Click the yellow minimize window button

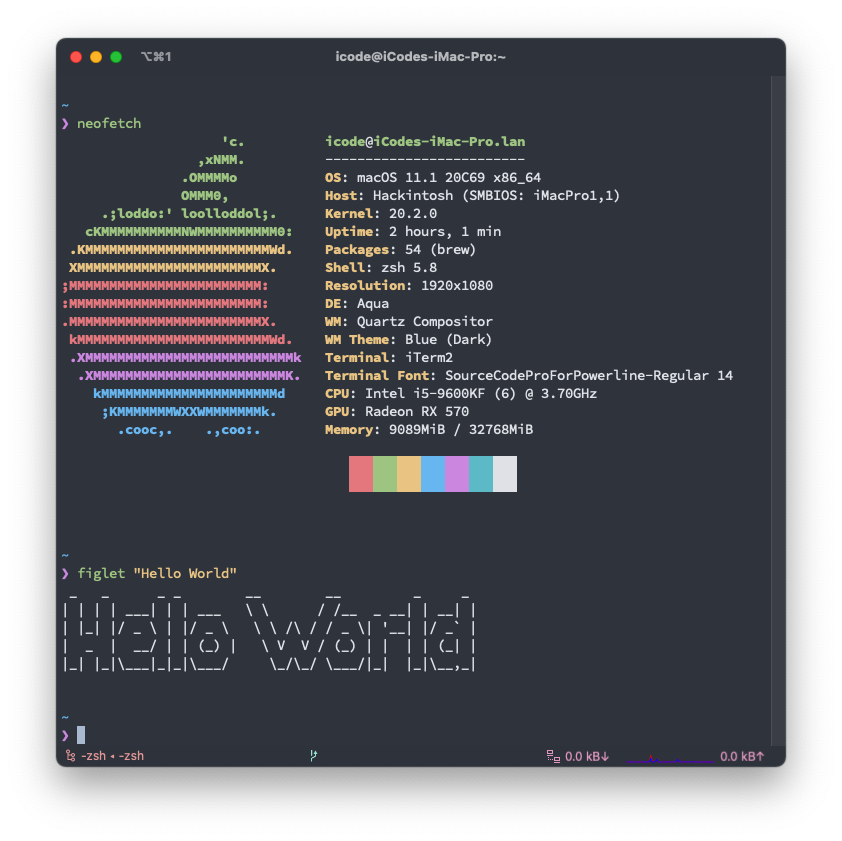point(96,57)
